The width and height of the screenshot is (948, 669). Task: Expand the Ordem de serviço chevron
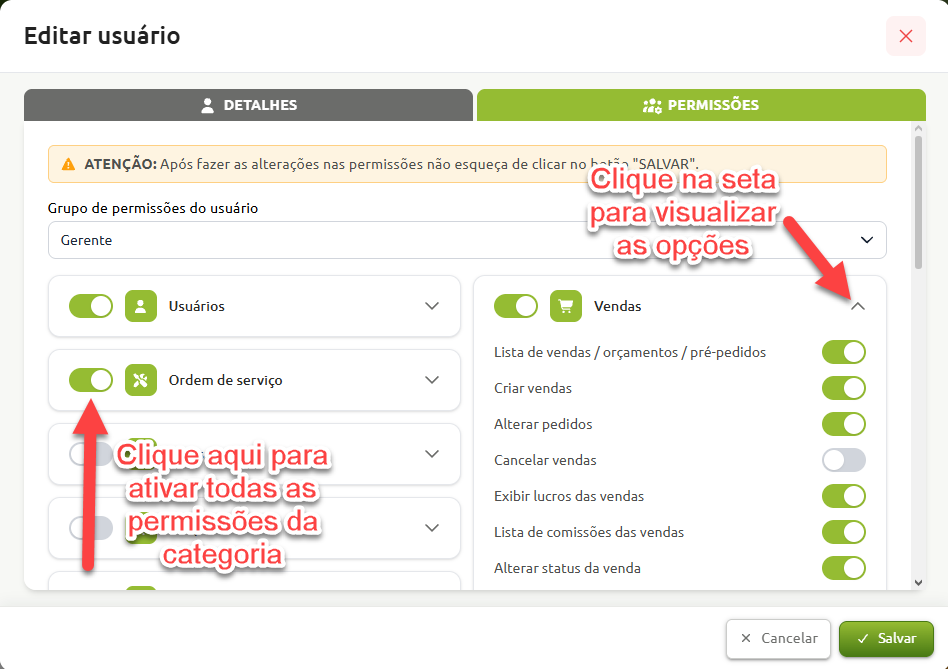432,380
